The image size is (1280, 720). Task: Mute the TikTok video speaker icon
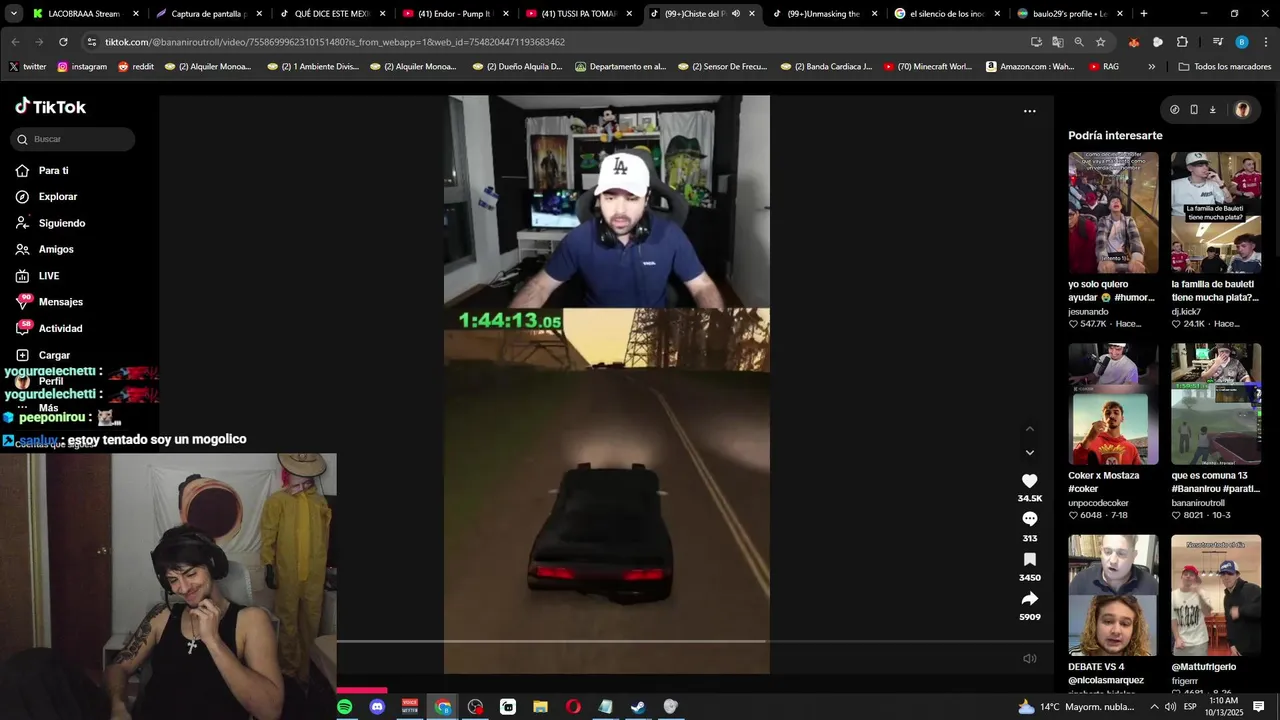(x=1029, y=658)
